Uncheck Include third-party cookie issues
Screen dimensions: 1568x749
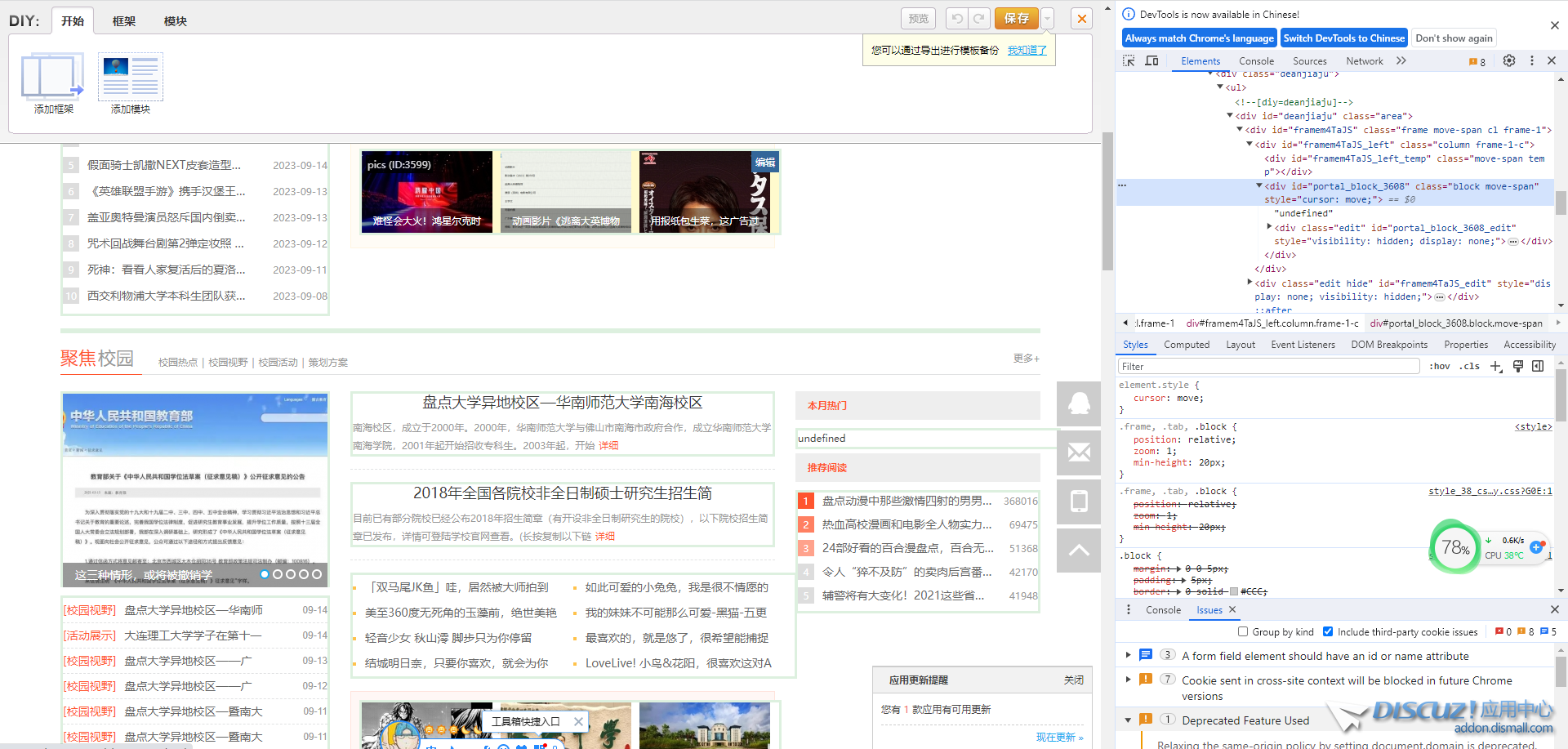tap(1328, 631)
